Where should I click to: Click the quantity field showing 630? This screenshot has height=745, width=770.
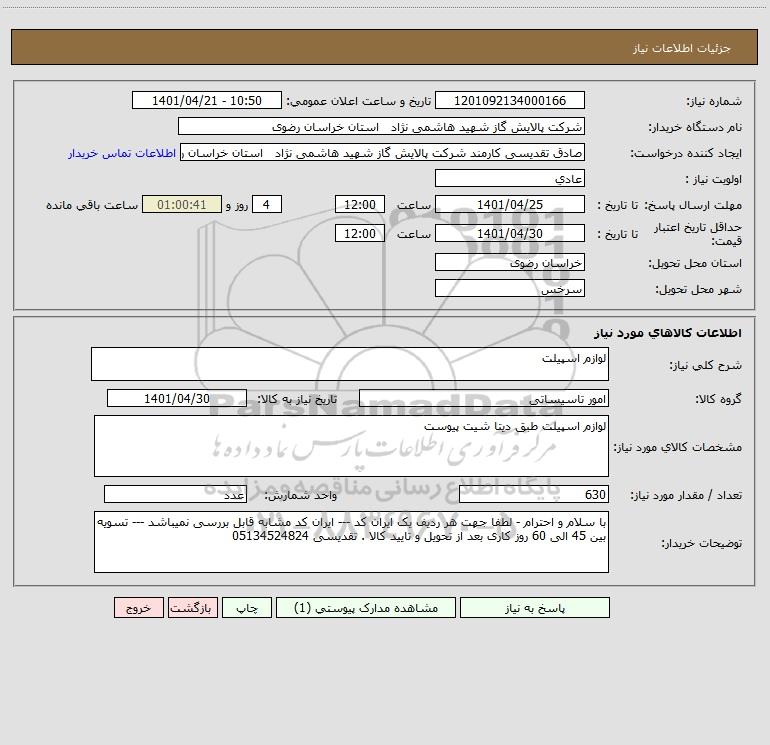(534, 495)
